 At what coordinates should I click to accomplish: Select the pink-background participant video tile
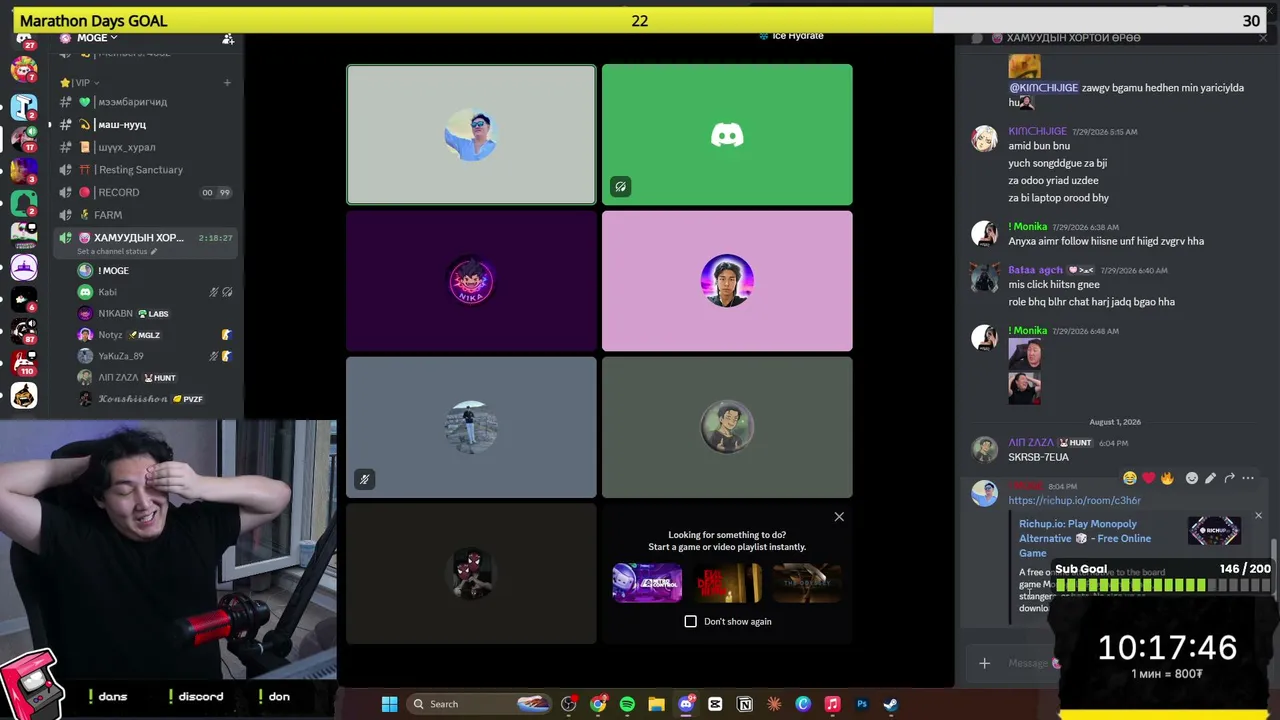pos(727,281)
